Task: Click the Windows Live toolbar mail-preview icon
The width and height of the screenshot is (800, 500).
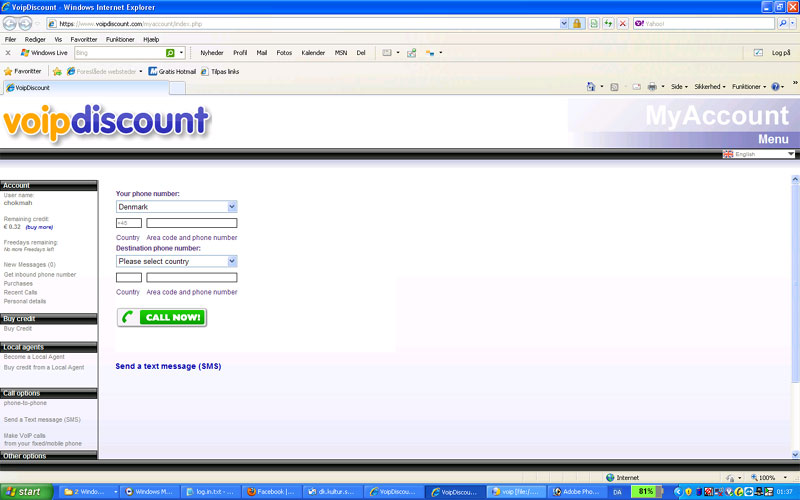Action: [x=387, y=53]
